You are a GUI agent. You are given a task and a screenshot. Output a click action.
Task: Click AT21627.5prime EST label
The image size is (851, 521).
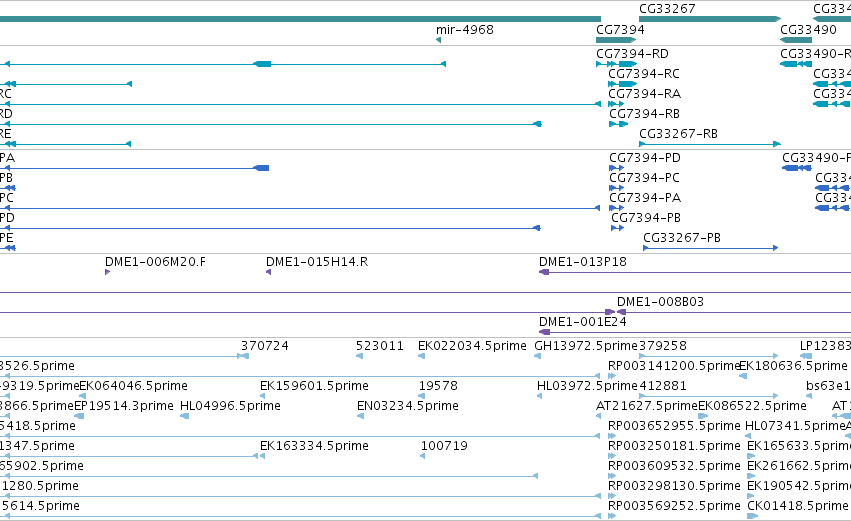[647, 406]
